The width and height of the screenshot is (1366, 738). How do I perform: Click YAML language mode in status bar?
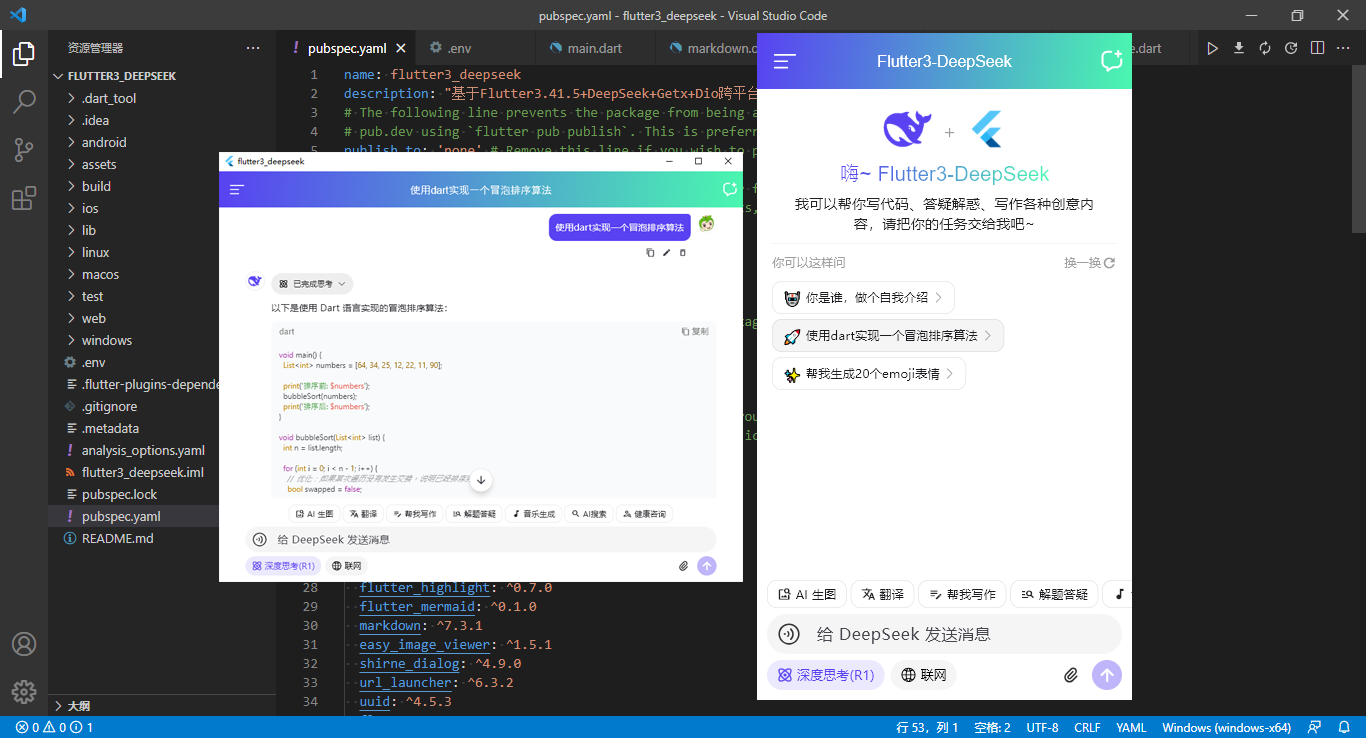tap(1131, 727)
